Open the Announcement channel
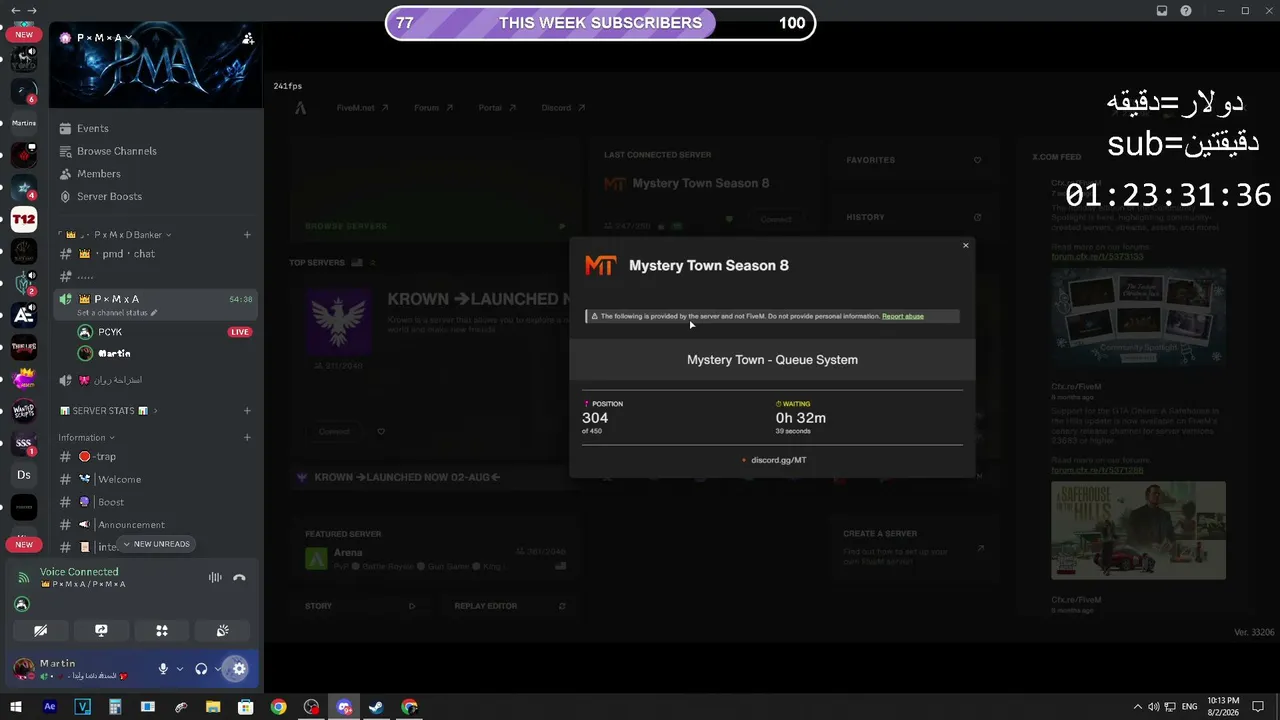This screenshot has height=720, width=1280. pyautogui.click(x=156, y=525)
